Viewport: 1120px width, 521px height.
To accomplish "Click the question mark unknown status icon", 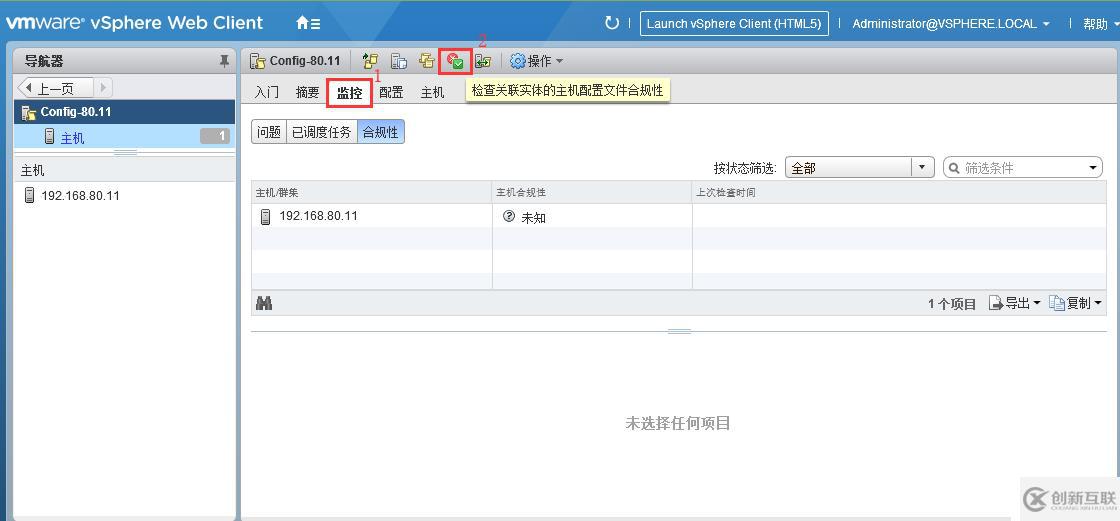I will pos(509,217).
